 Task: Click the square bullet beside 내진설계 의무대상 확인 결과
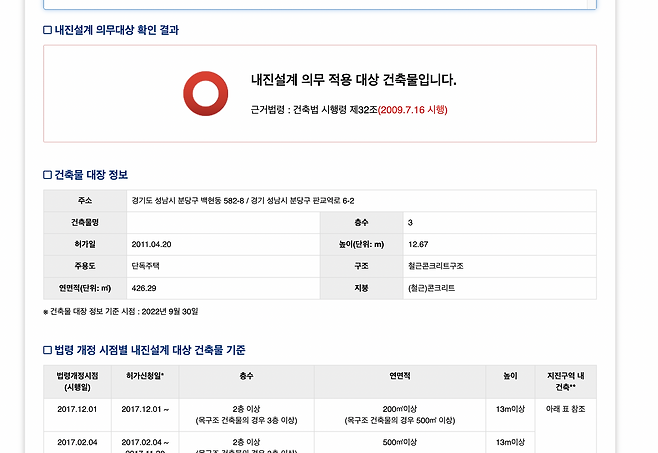[47, 30]
